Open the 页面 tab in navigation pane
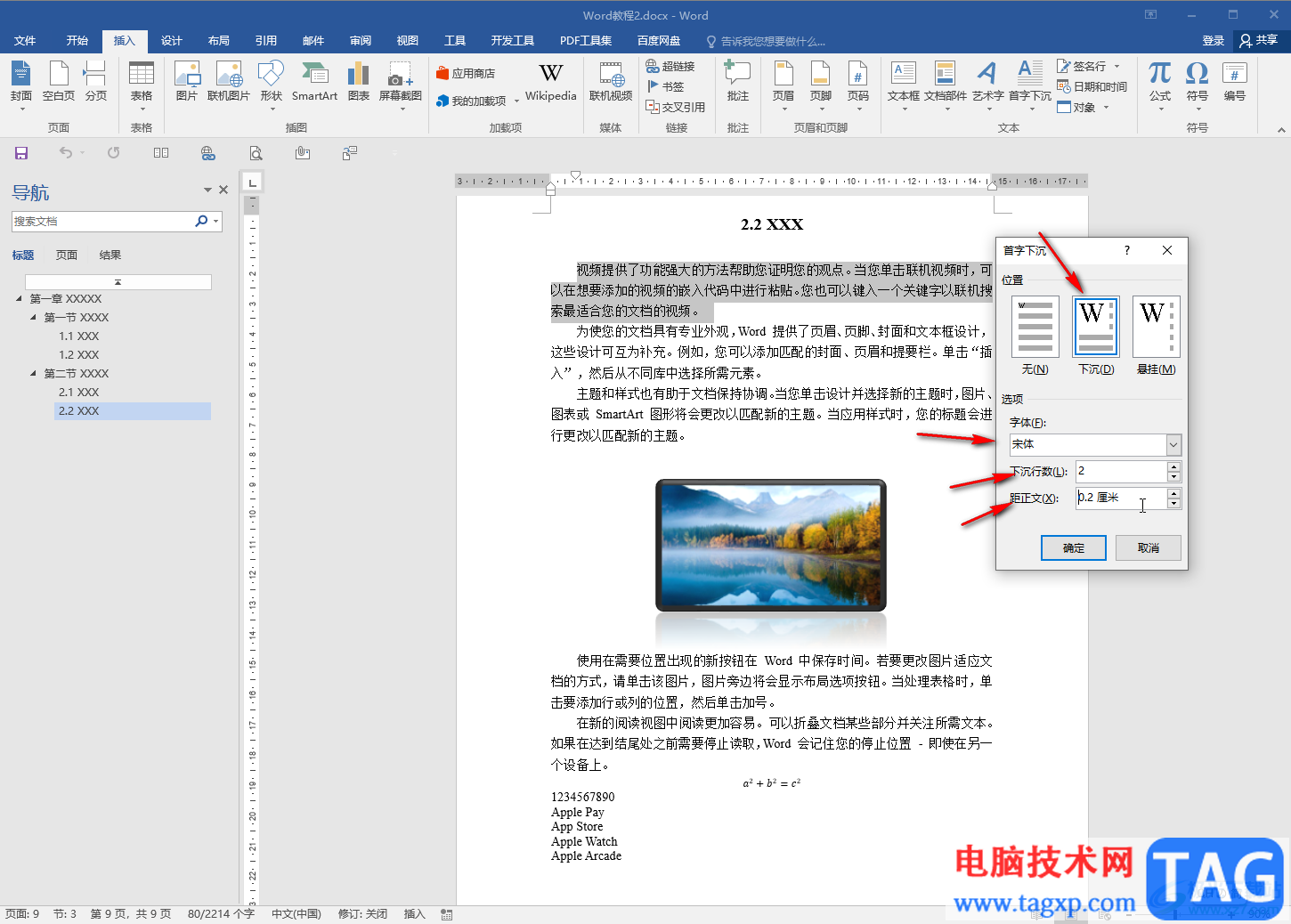The image size is (1291, 924). (67, 255)
